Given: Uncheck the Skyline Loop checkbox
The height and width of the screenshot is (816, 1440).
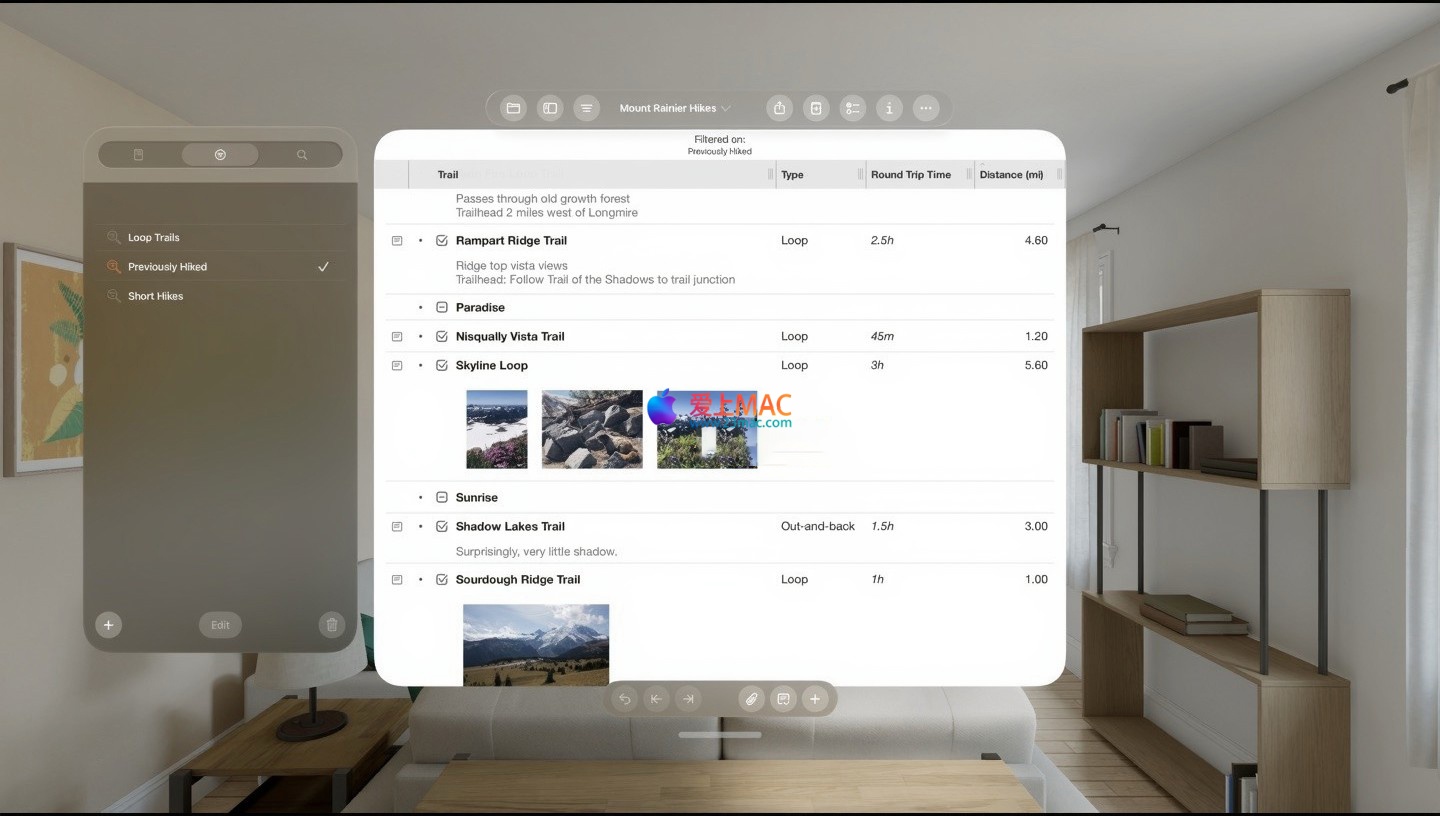Looking at the screenshot, I should point(442,365).
